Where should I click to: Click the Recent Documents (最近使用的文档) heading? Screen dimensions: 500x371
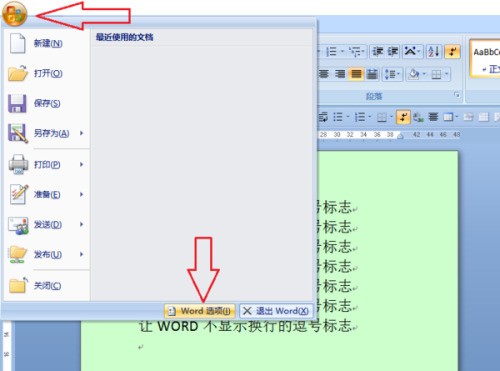click(125, 37)
